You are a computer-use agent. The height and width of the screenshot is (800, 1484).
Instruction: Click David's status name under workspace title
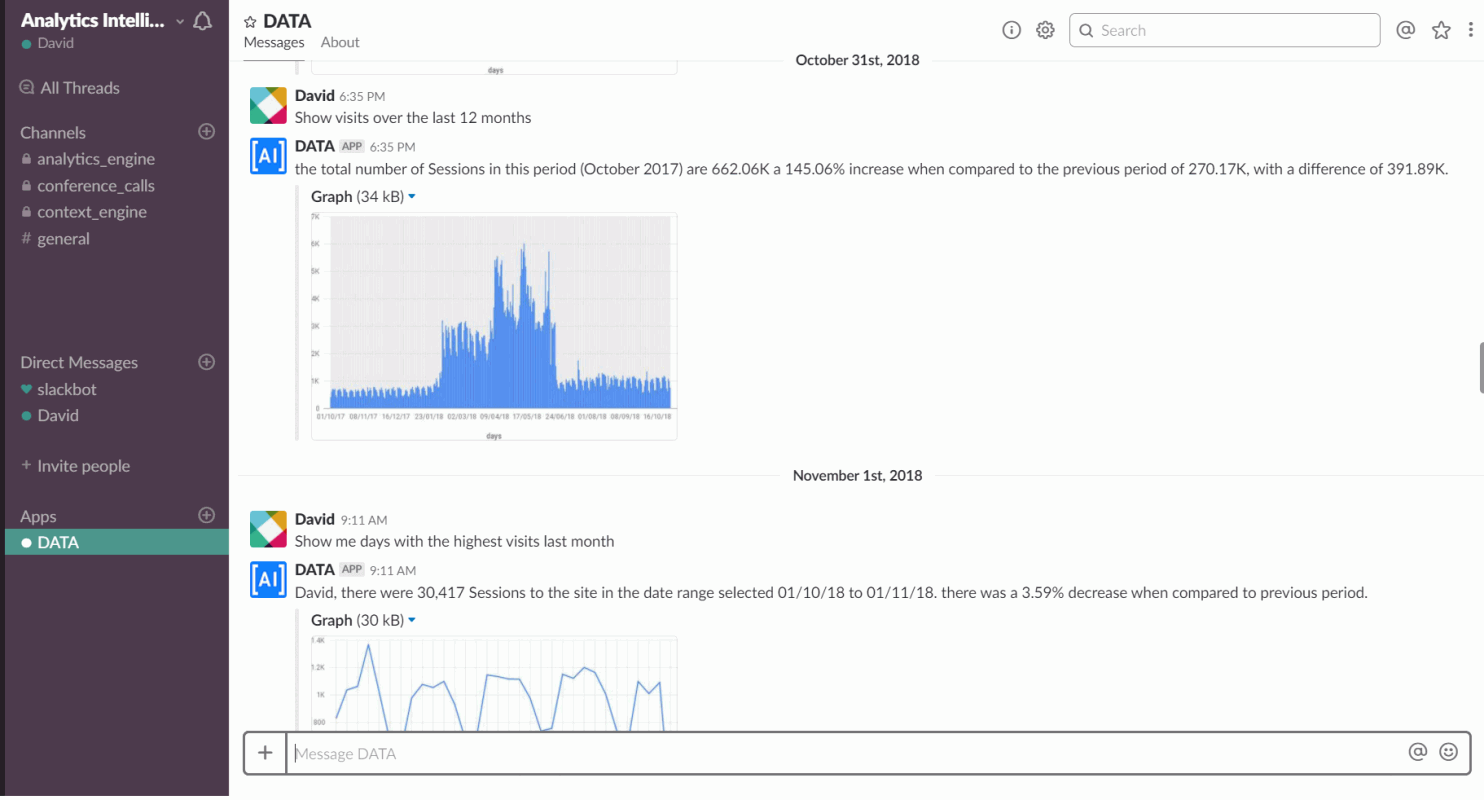point(56,43)
